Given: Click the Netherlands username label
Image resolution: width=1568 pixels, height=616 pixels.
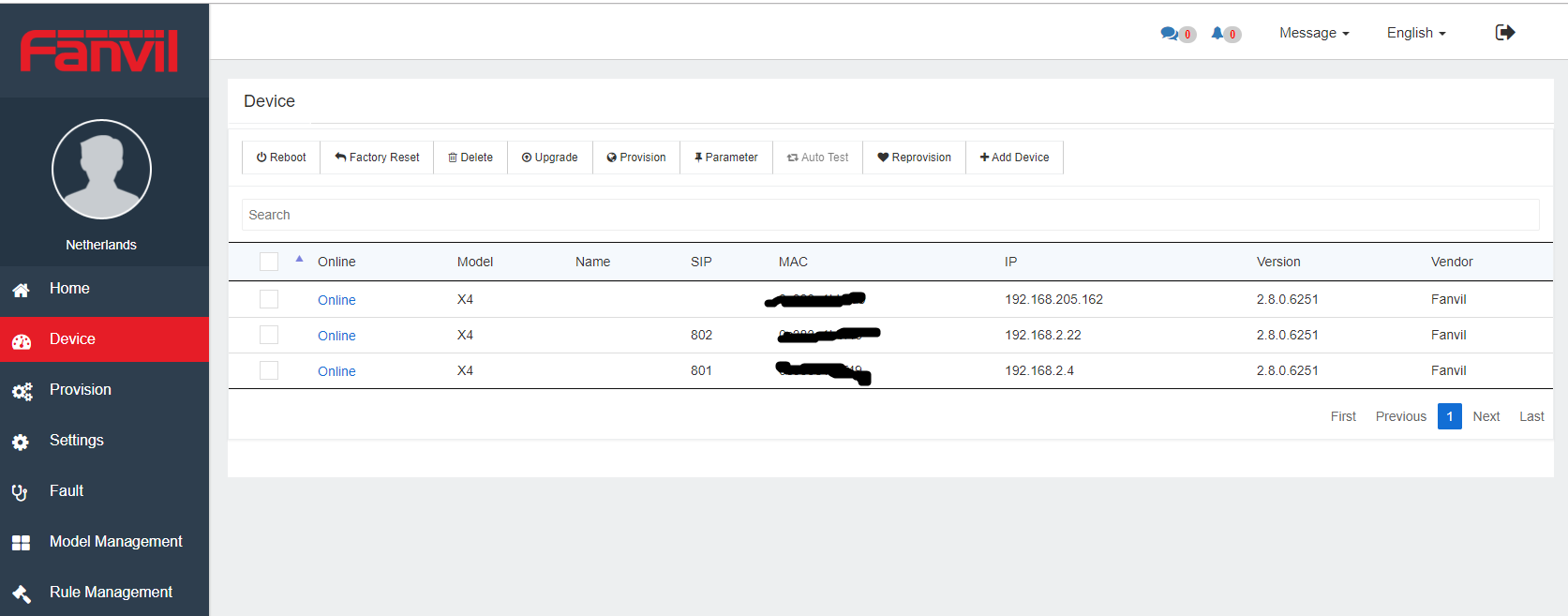Looking at the screenshot, I should coord(101,245).
